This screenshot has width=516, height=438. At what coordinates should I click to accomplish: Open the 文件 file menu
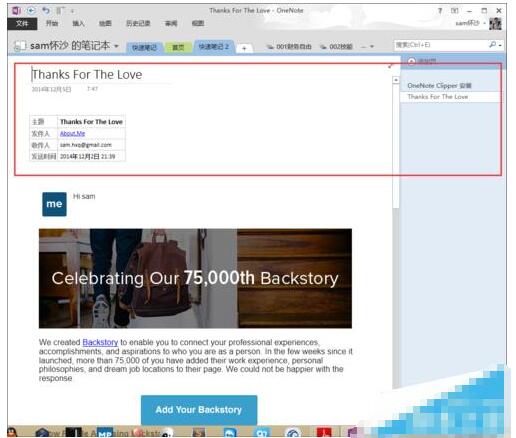(x=22, y=23)
